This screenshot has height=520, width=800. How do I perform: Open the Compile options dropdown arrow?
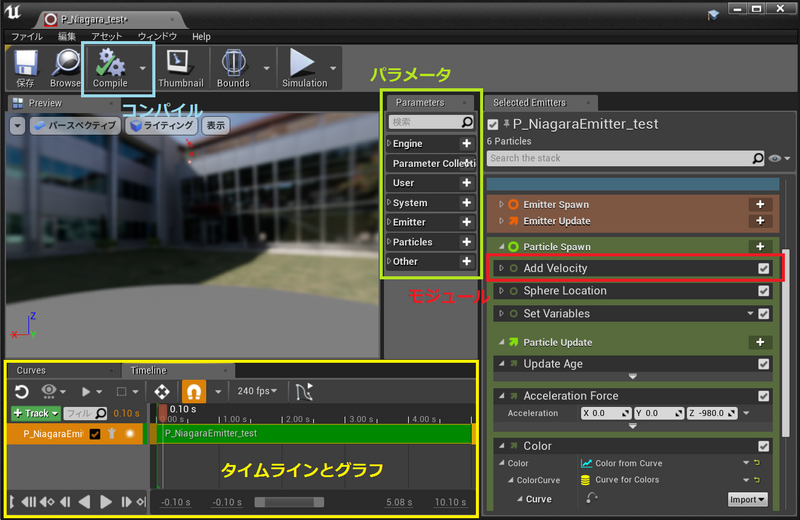[x=143, y=68]
